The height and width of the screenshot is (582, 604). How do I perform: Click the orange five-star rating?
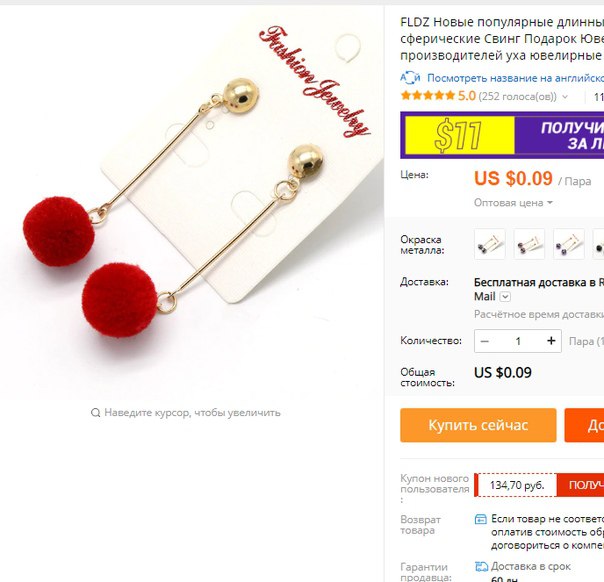tap(428, 96)
